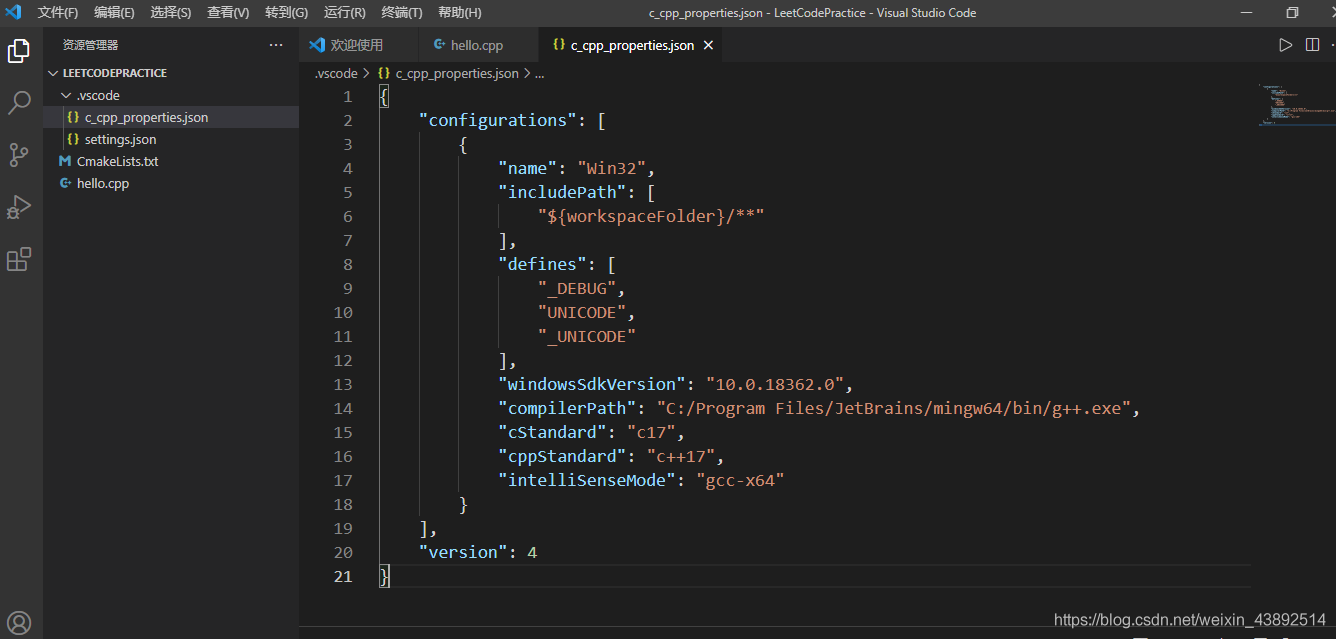Open the Extensions view icon
This screenshot has height=639, width=1336.
pyautogui.click(x=19, y=260)
